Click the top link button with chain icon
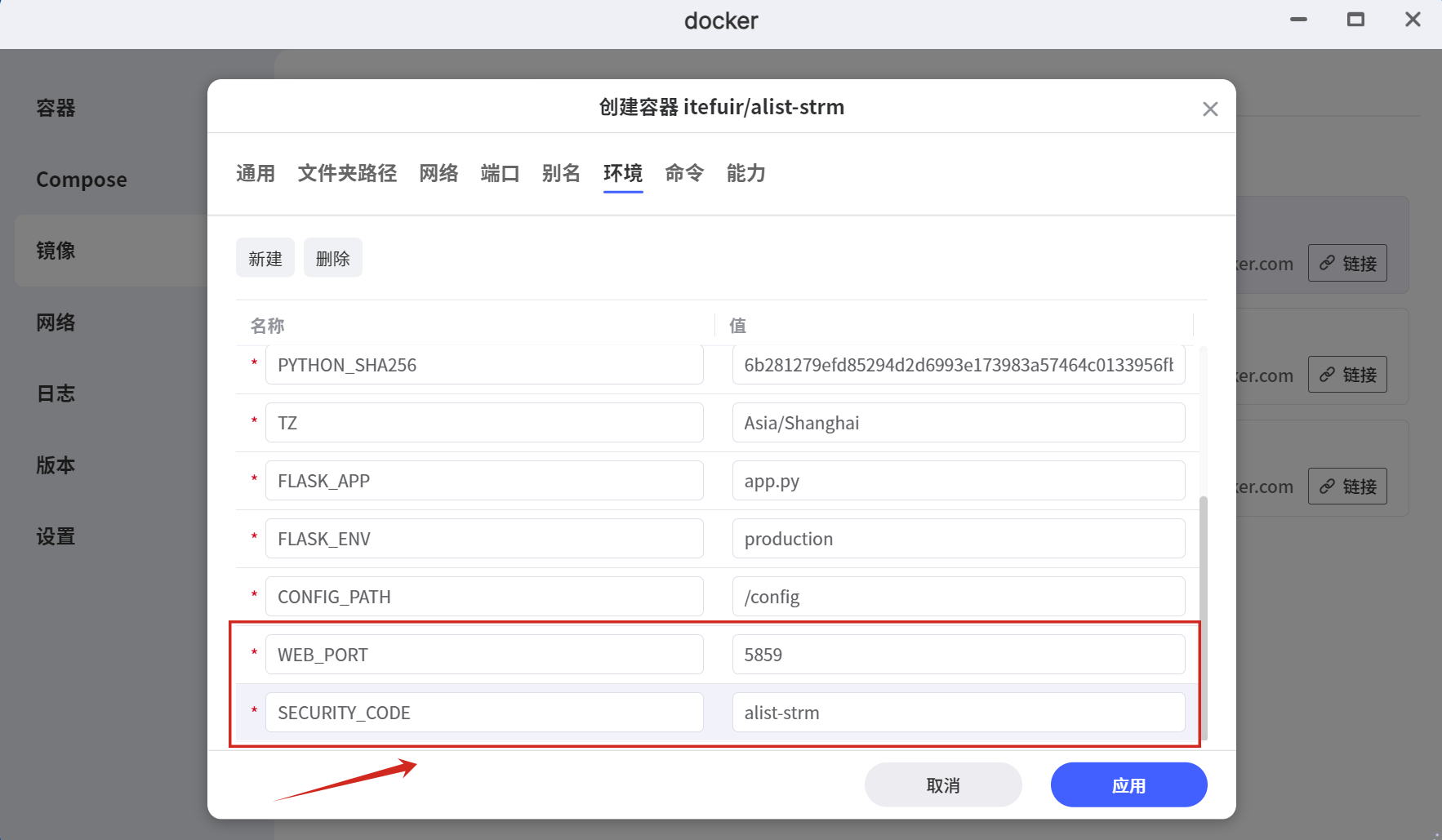The image size is (1442, 840). tap(1346, 263)
